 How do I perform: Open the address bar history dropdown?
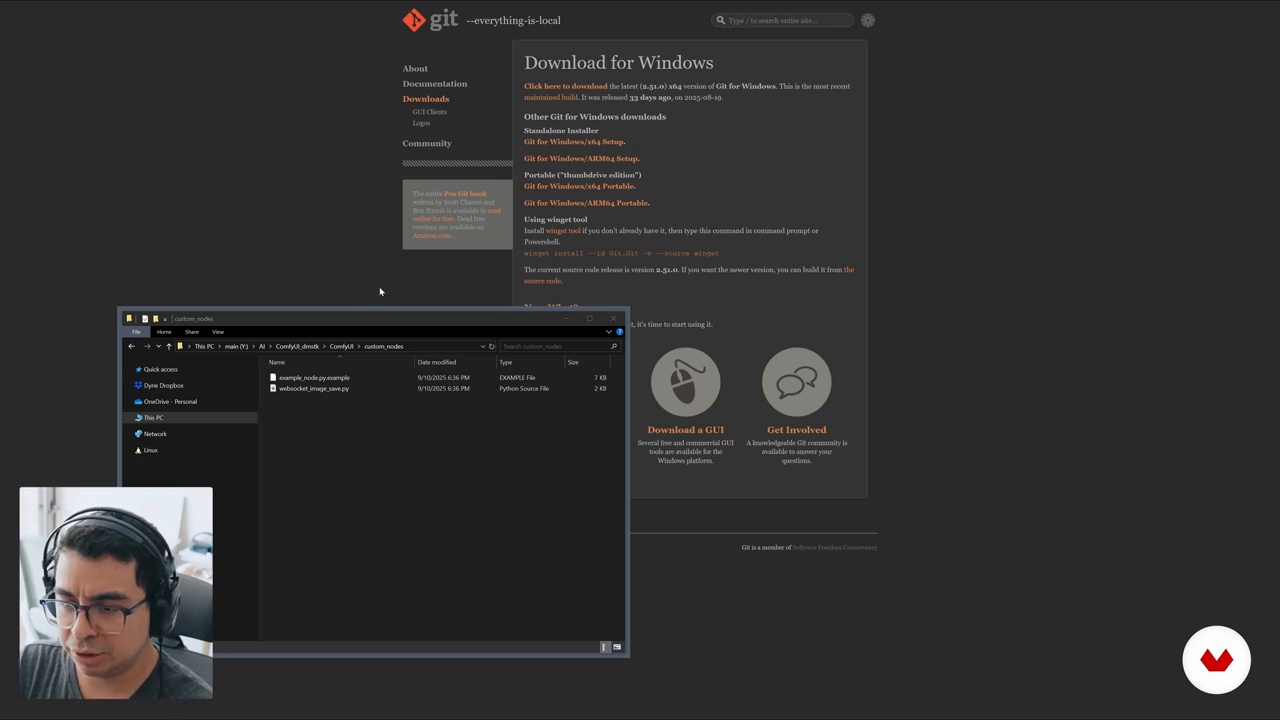(x=483, y=346)
